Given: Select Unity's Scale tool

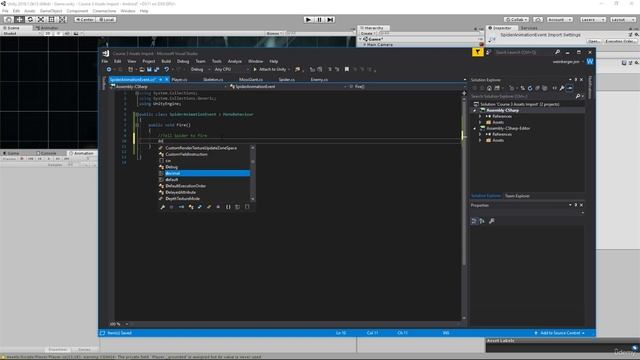Looking at the screenshot, I should point(41,19).
